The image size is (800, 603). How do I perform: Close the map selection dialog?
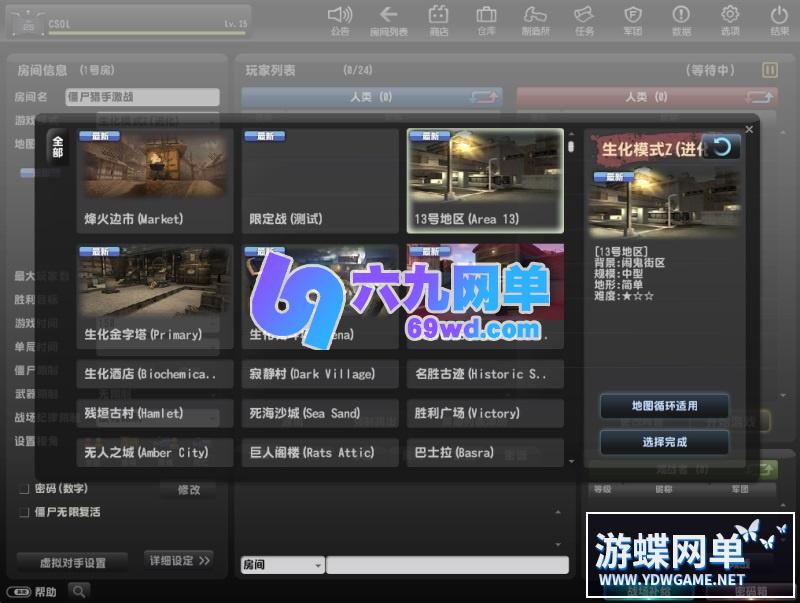tap(749, 130)
